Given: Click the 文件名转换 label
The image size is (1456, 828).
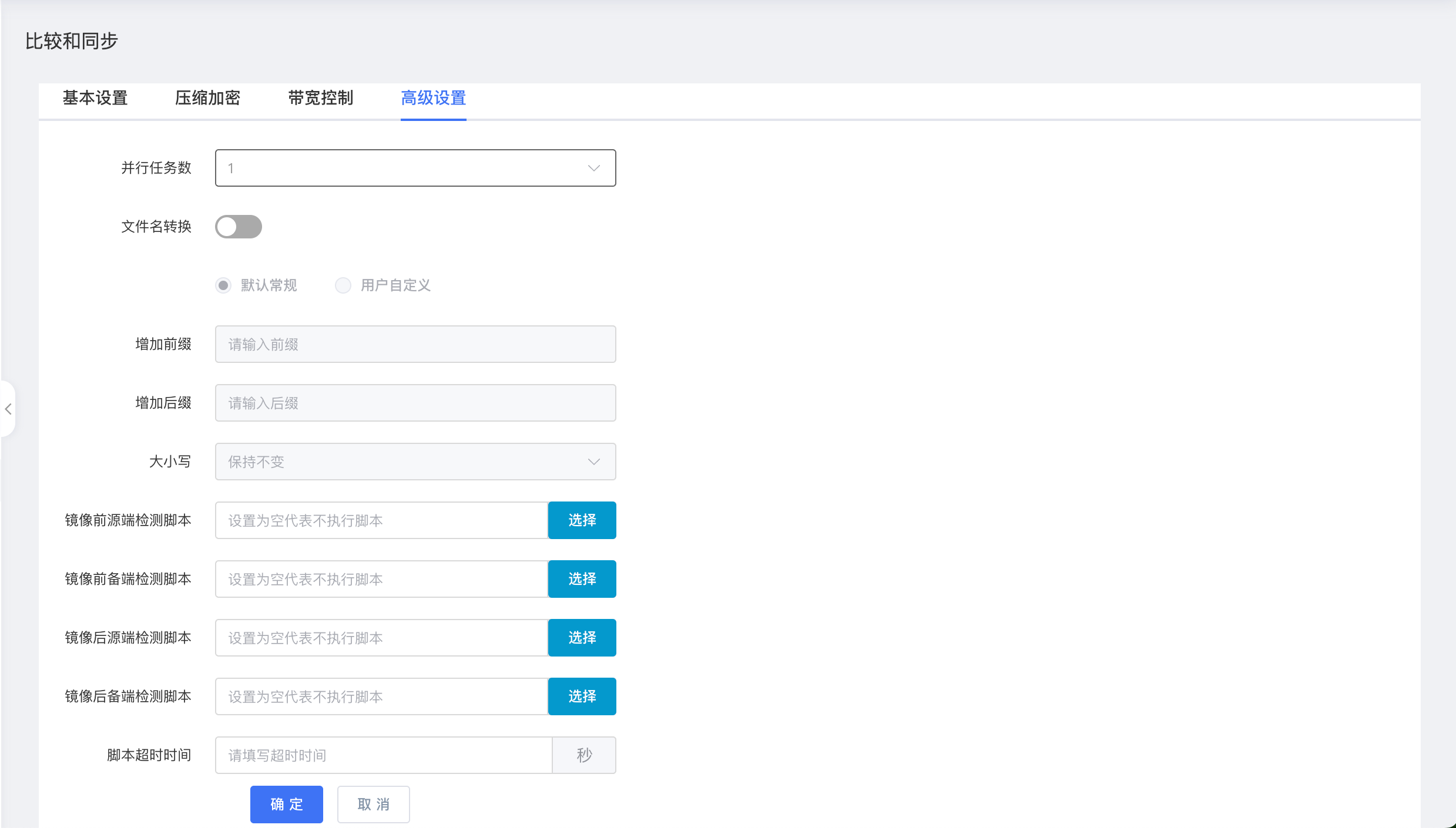Looking at the screenshot, I should click(156, 227).
